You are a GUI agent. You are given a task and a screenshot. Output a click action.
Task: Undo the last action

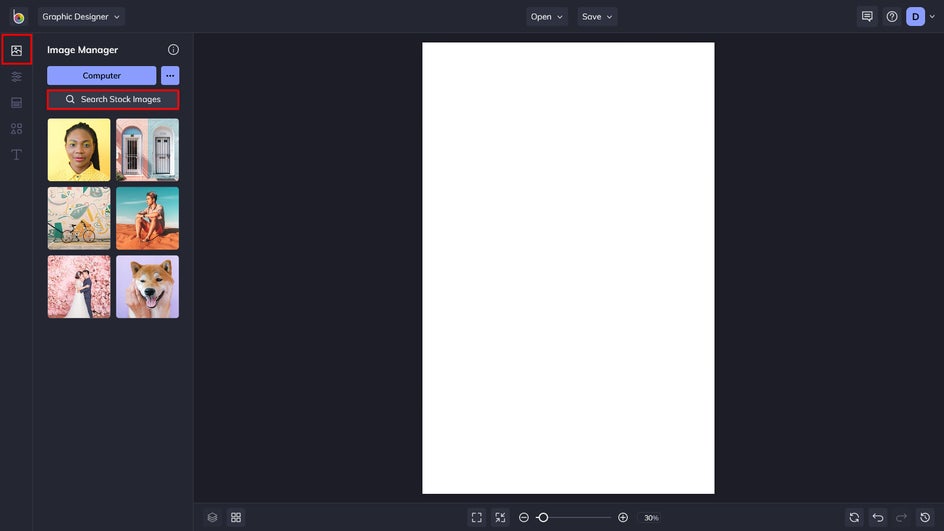877,517
